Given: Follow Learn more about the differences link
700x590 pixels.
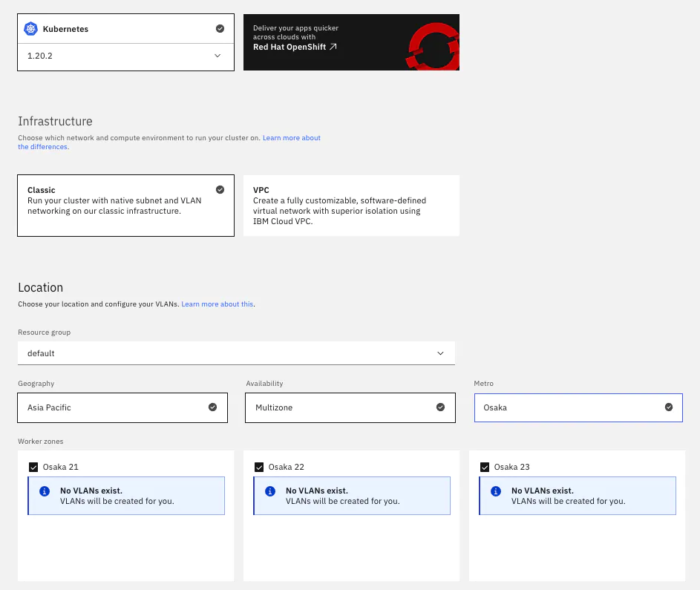Looking at the screenshot, I should click(292, 138).
